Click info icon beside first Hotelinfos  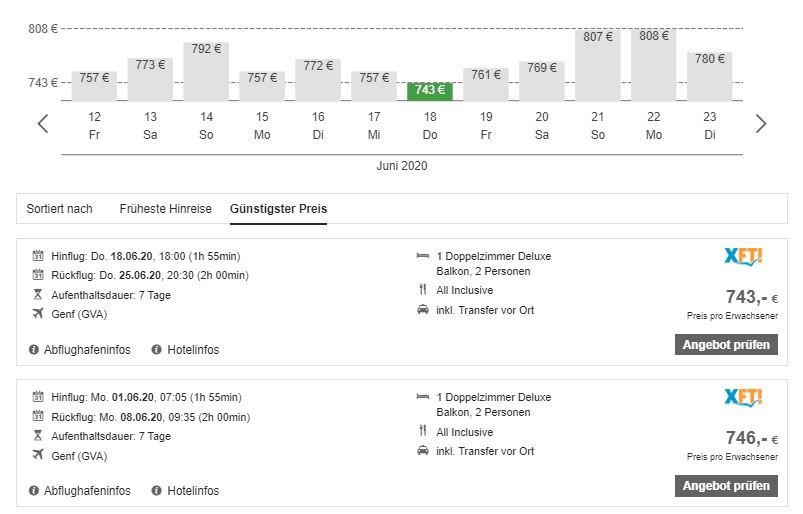(x=157, y=350)
